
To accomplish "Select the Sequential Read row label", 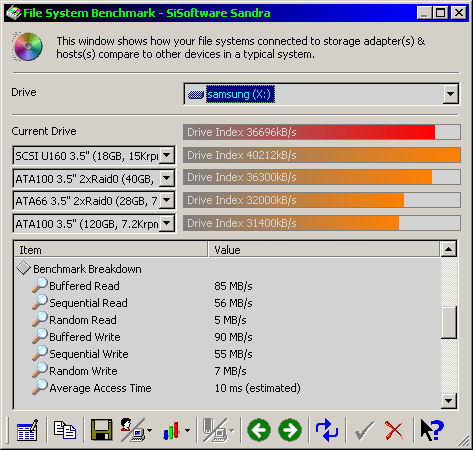I will coord(88,303).
